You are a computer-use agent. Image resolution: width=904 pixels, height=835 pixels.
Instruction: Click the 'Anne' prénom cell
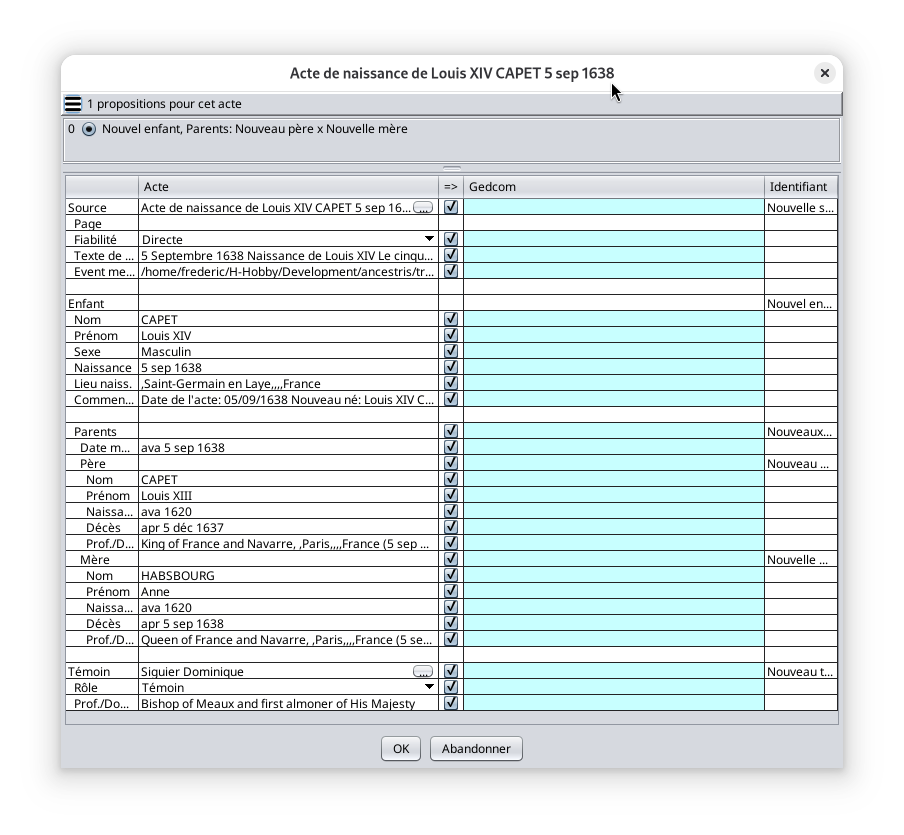(x=288, y=592)
